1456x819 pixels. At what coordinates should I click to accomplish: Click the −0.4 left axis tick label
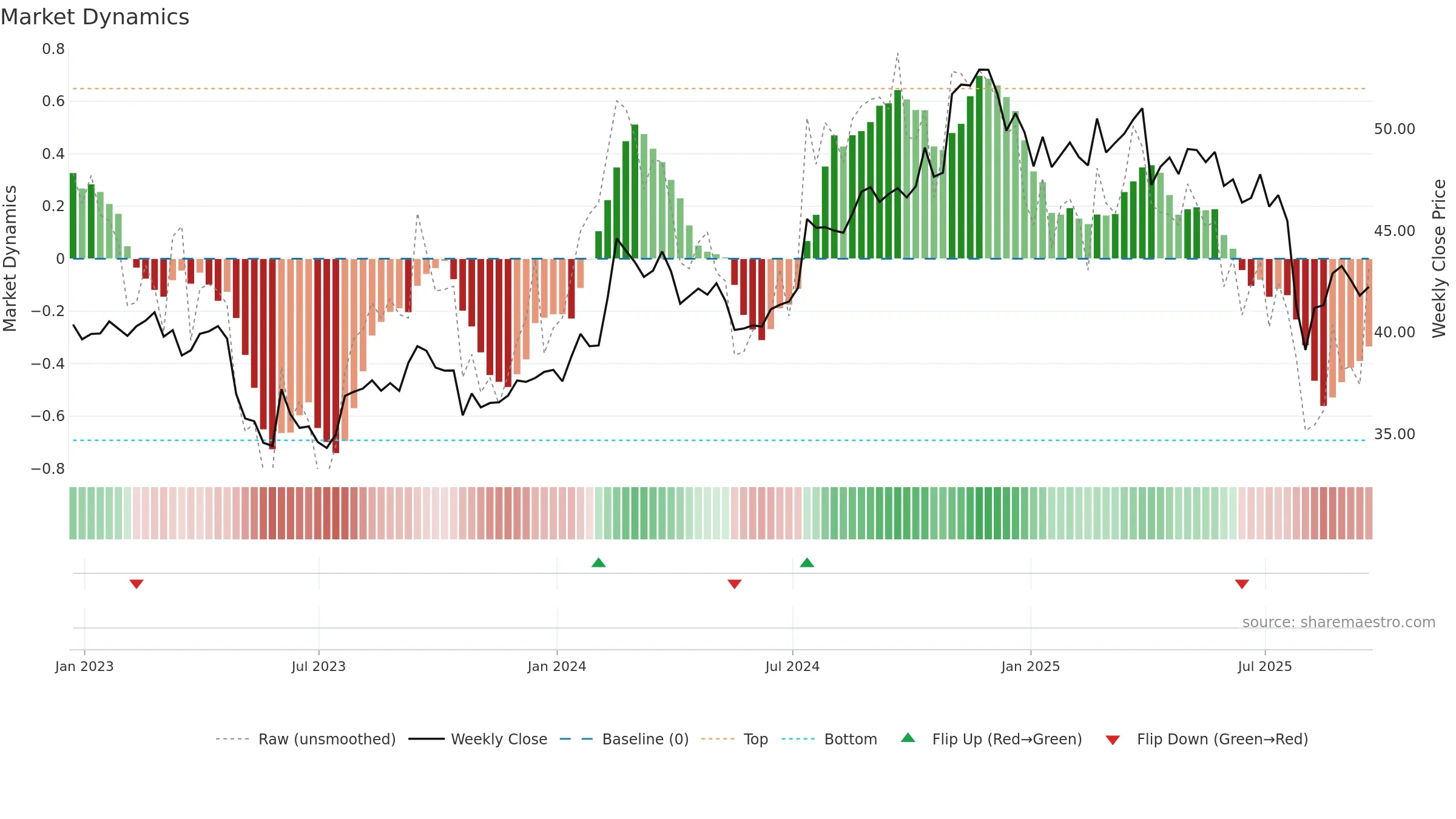(48, 364)
